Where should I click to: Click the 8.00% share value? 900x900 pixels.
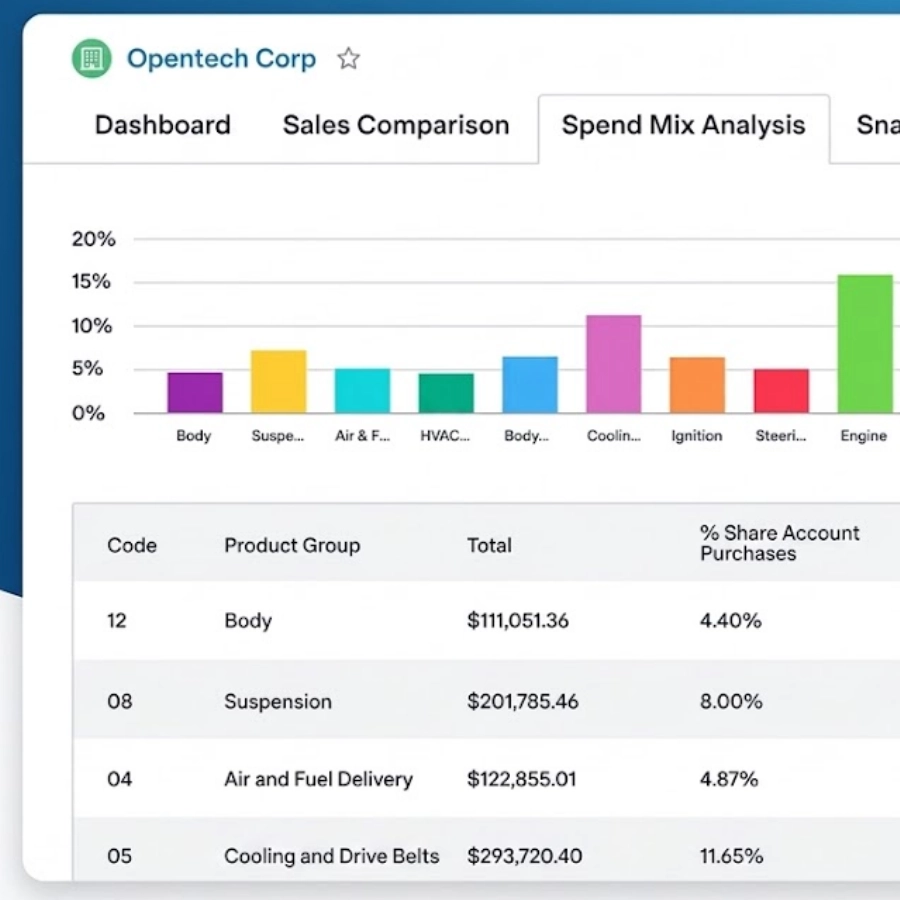point(731,701)
